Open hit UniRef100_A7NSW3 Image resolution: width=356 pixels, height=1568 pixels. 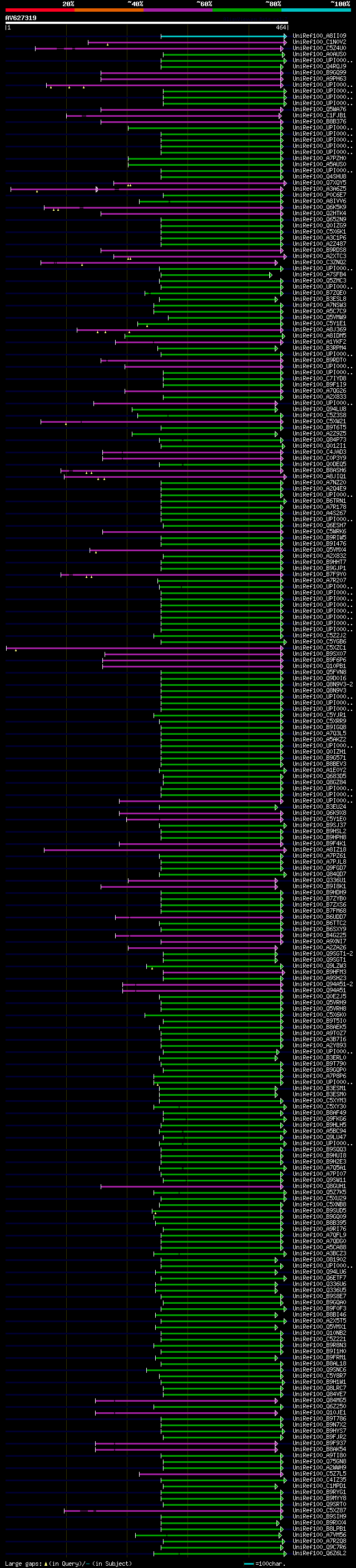[319, 305]
